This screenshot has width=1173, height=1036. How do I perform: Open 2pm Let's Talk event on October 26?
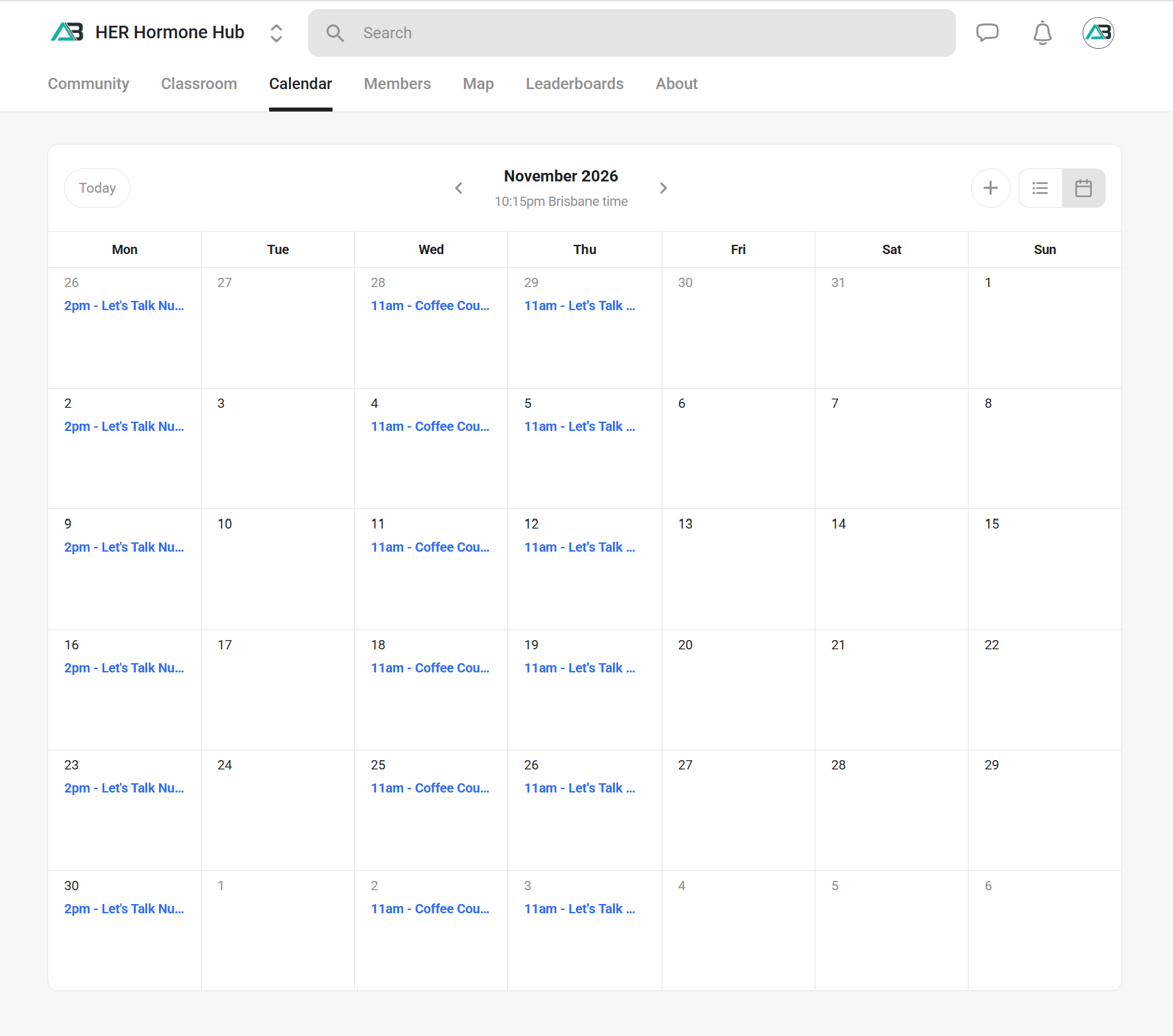(x=124, y=306)
